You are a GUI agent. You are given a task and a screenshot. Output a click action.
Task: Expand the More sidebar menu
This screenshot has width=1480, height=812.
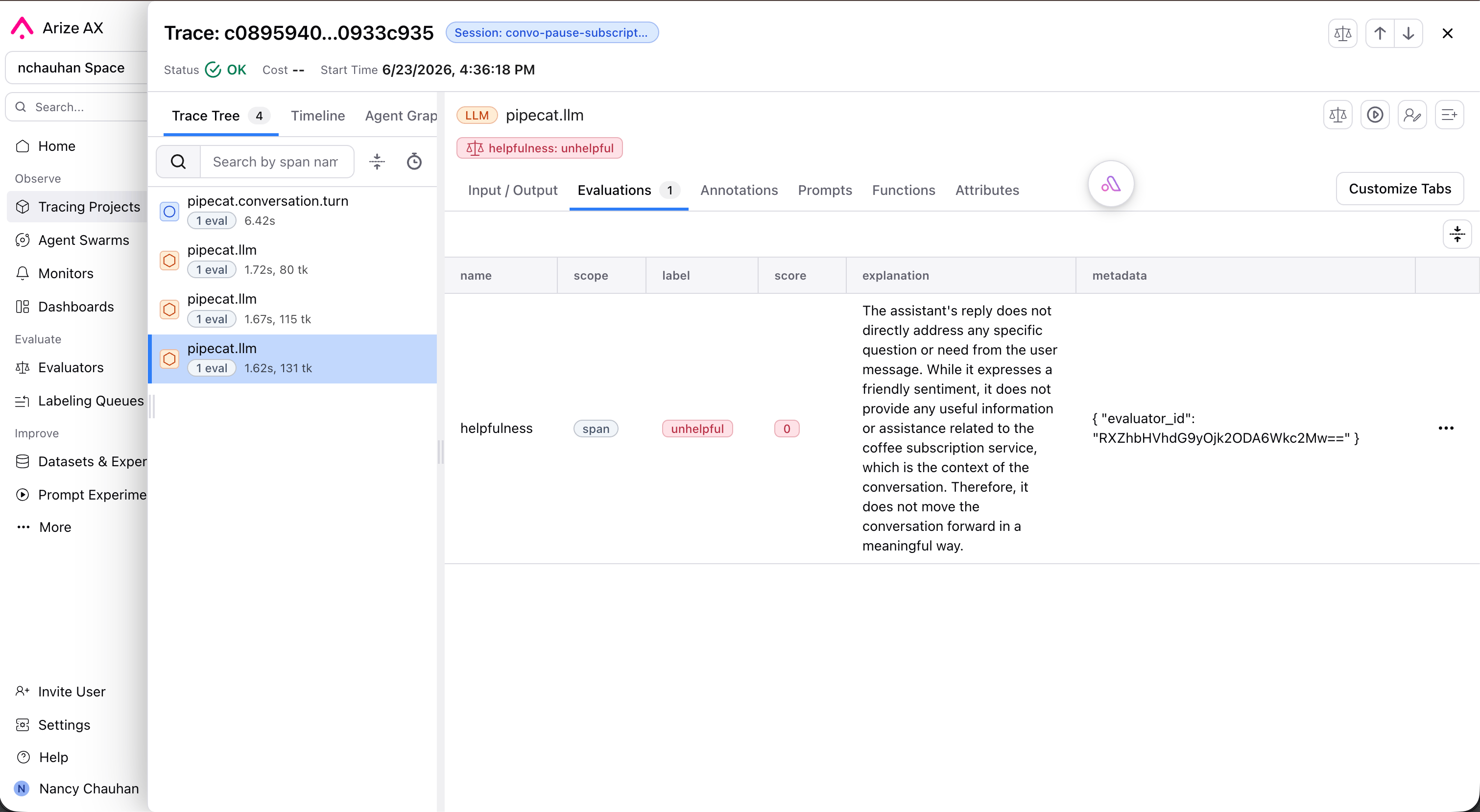click(55, 527)
